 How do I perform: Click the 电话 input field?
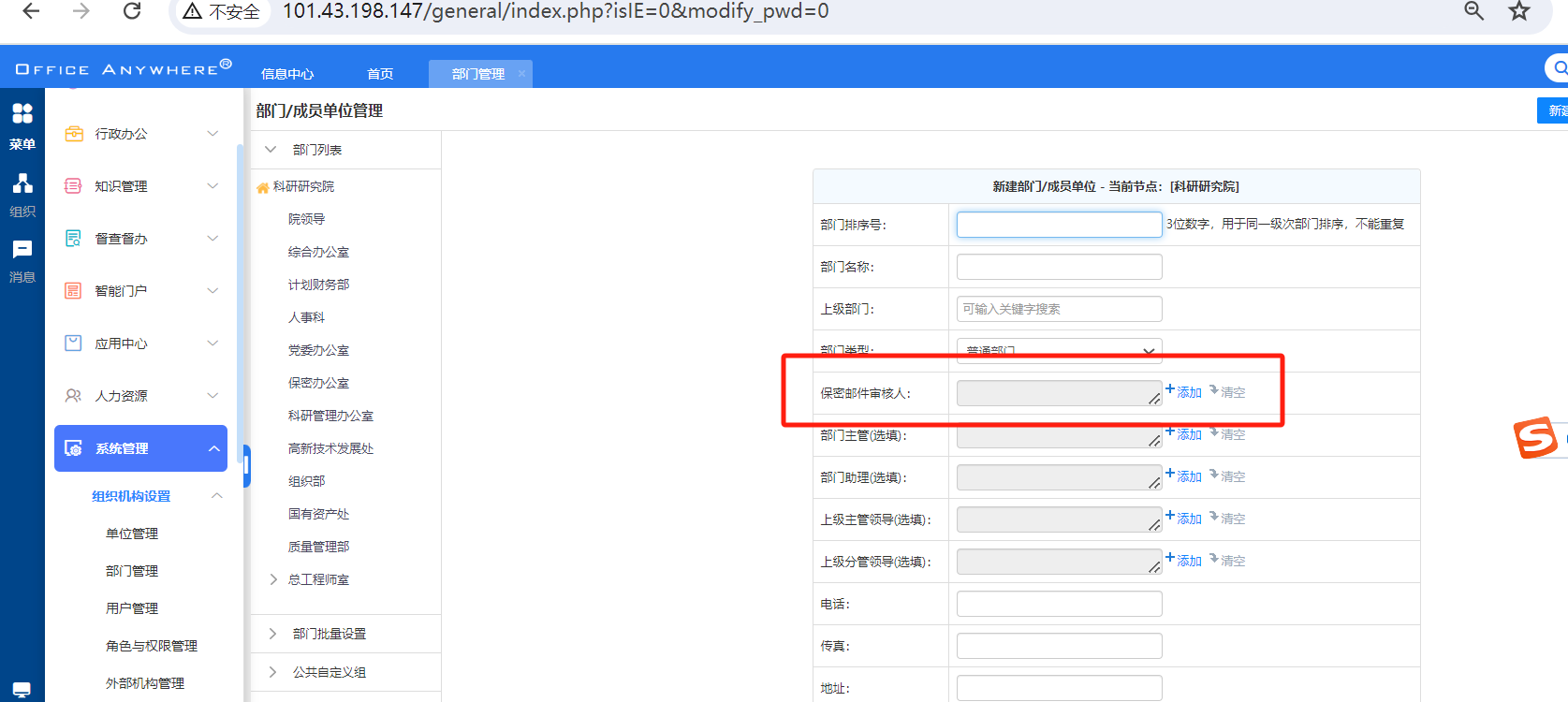click(1059, 604)
